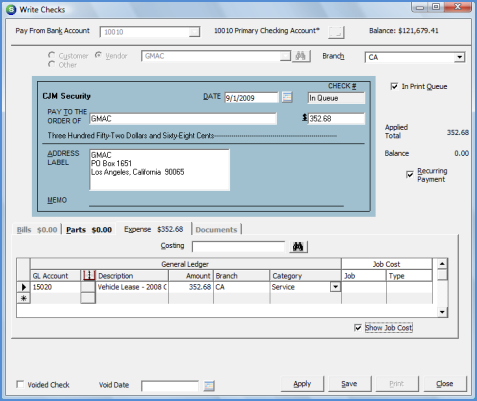Select the current row arrow indicator
This screenshot has height=401, width=477.
[24, 287]
